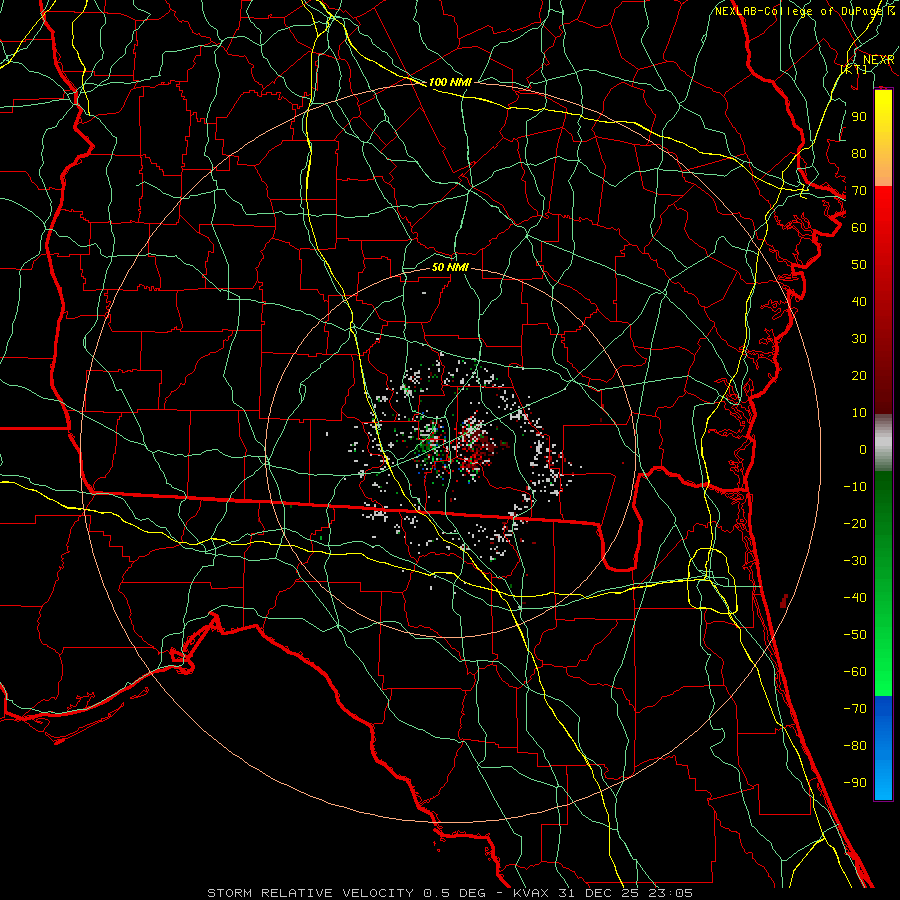Click the "80" value on velocity scale
The height and width of the screenshot is (900, 900).
tap(859, 154)
